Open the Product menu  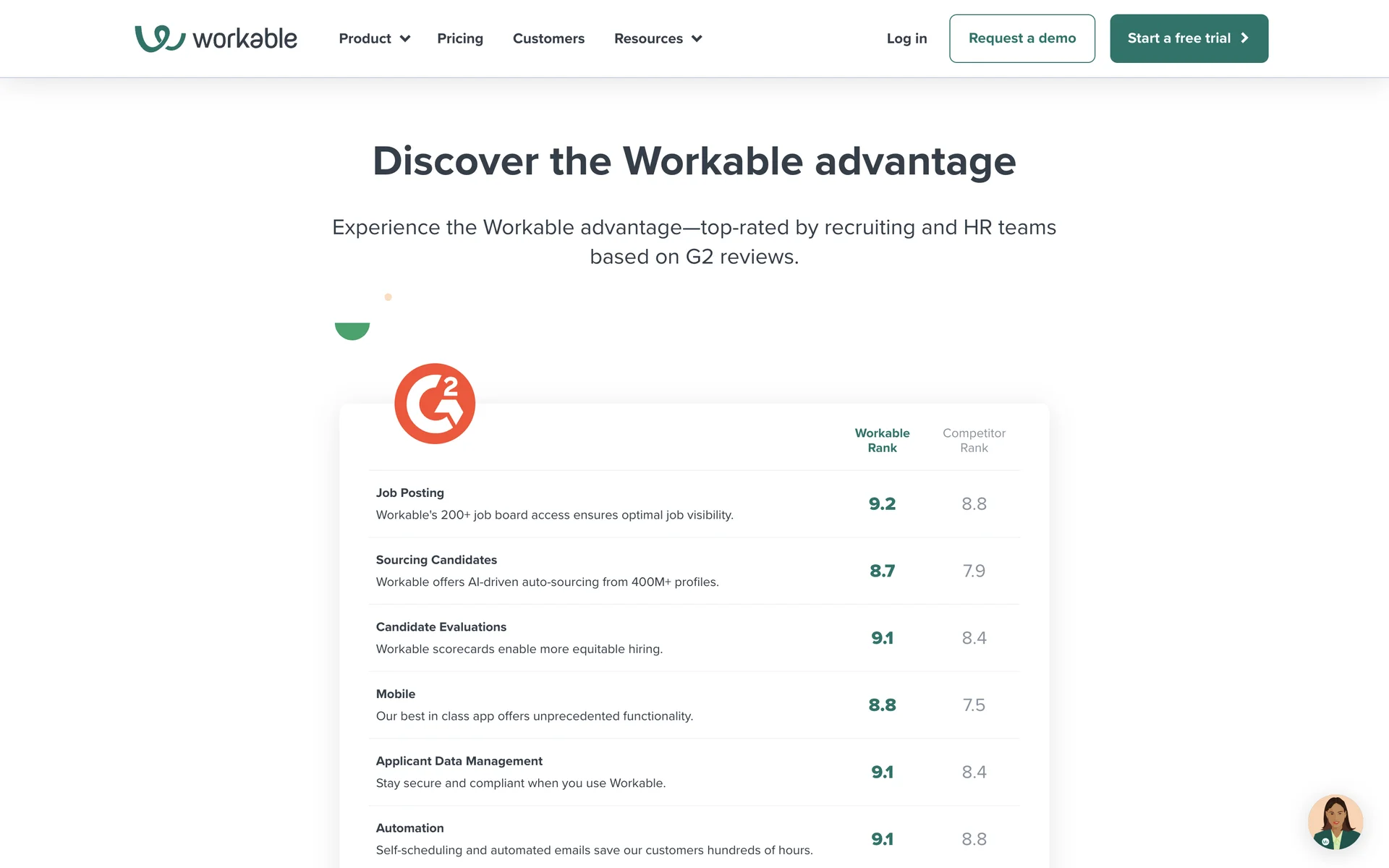365,38
